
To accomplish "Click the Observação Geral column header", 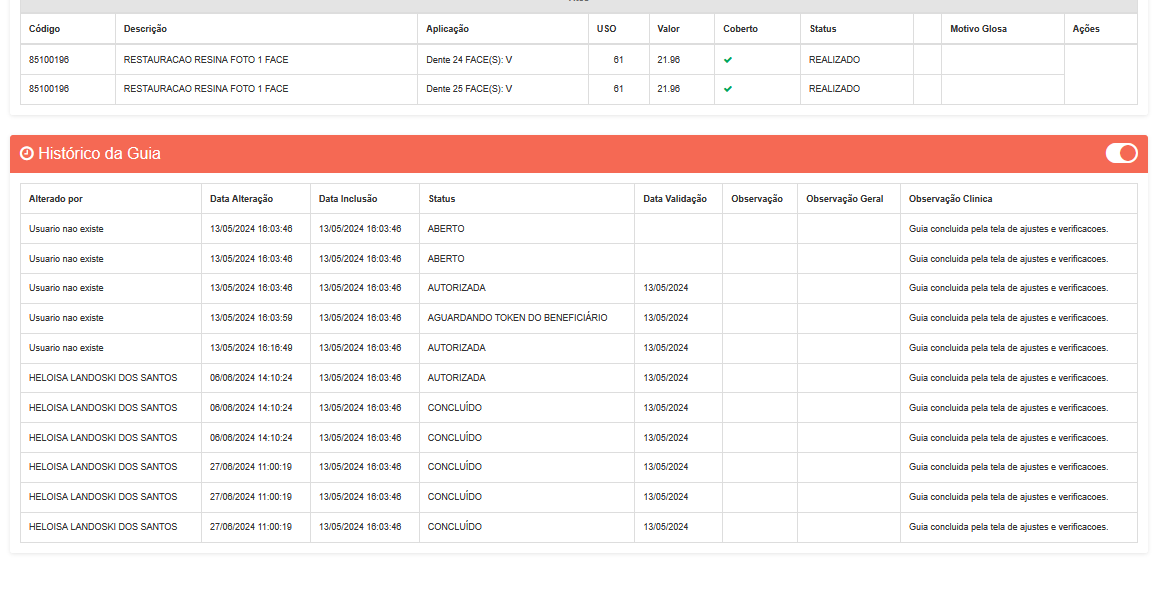I will click(x=845, y=199).
